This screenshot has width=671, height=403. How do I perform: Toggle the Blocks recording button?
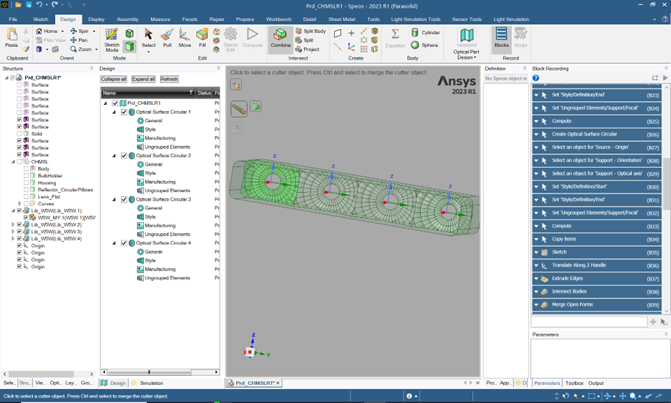(x=501, y=38)
